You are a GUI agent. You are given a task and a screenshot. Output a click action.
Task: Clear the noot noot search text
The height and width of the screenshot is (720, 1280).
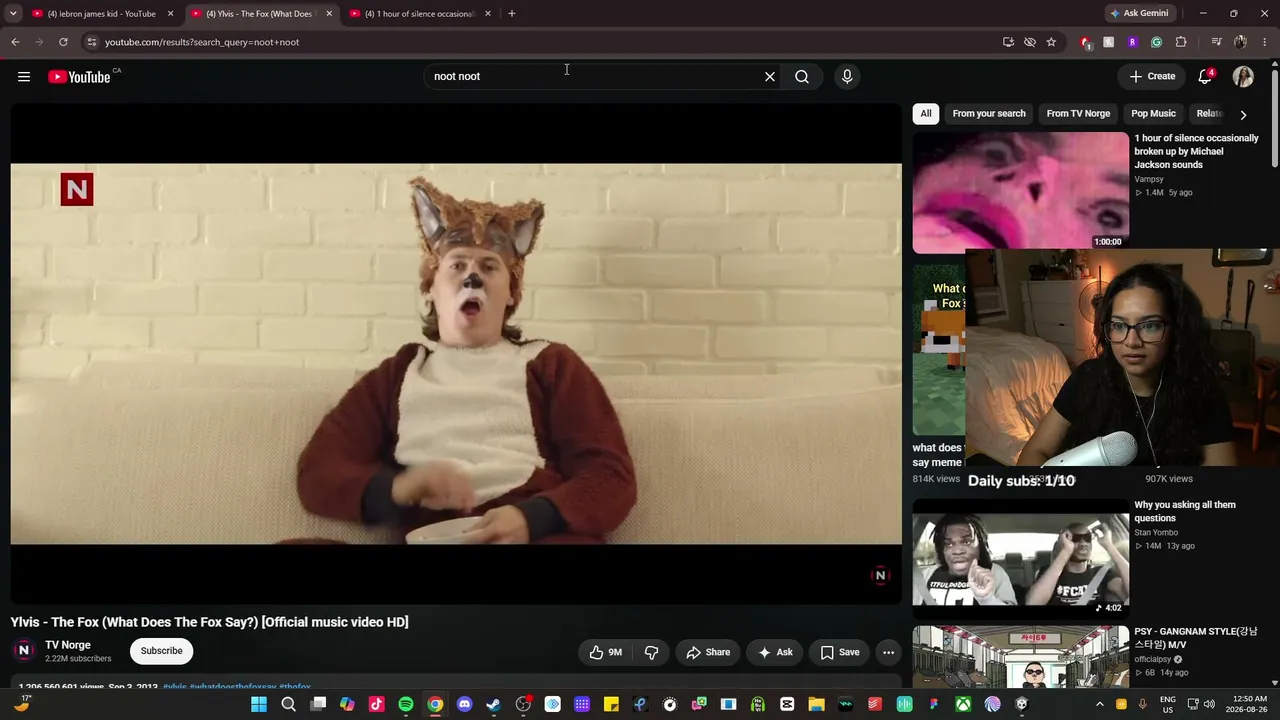pyautogui.click(x=770, y=77)
